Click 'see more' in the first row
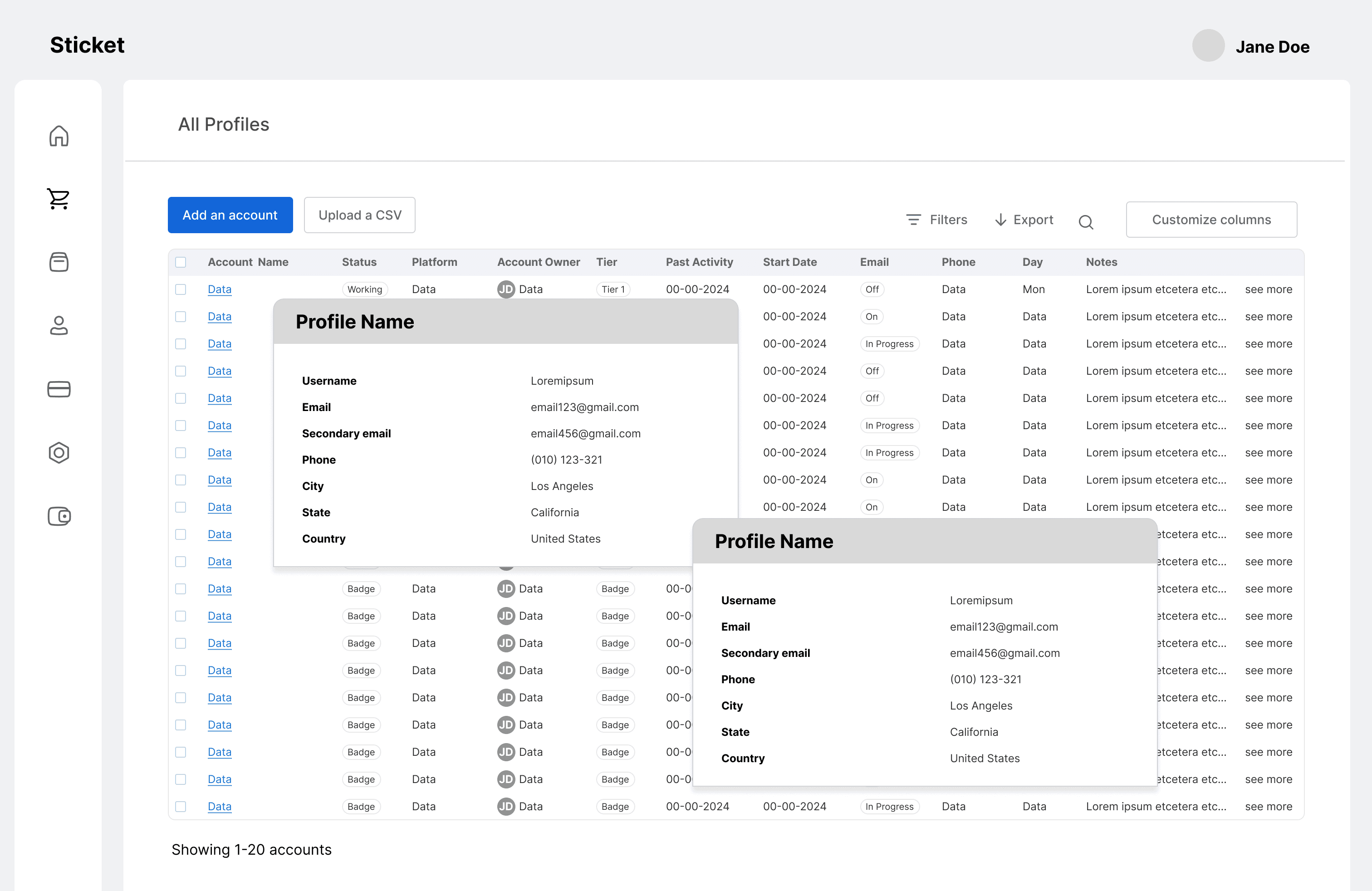 (1268, 289)
